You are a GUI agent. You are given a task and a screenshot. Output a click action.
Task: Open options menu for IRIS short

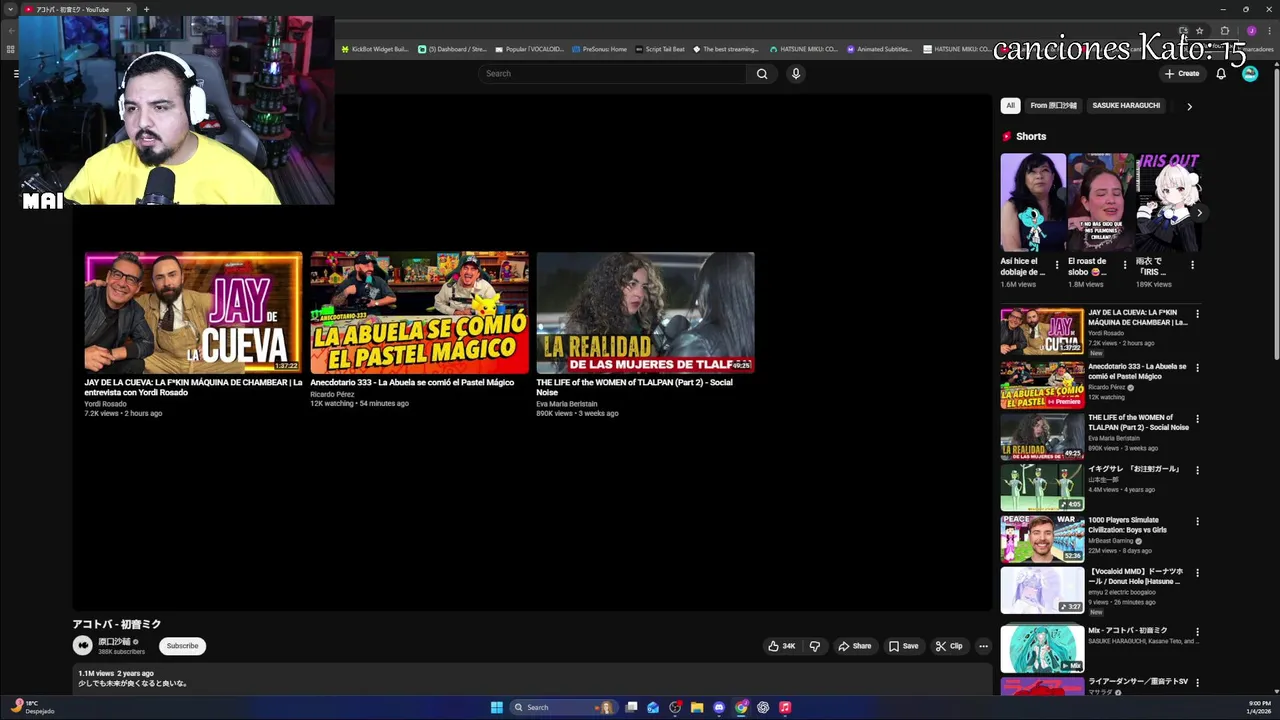point(1192,265)
